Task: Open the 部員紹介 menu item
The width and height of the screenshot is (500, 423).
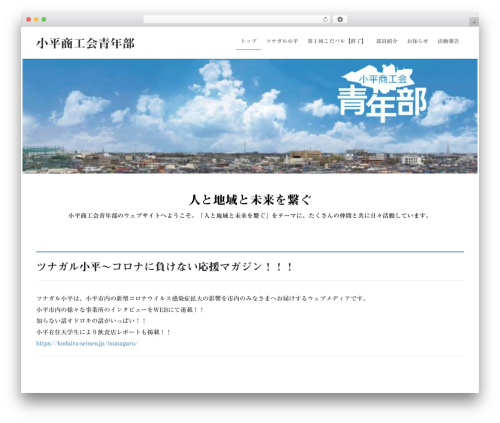Action: tap(387, 41)
